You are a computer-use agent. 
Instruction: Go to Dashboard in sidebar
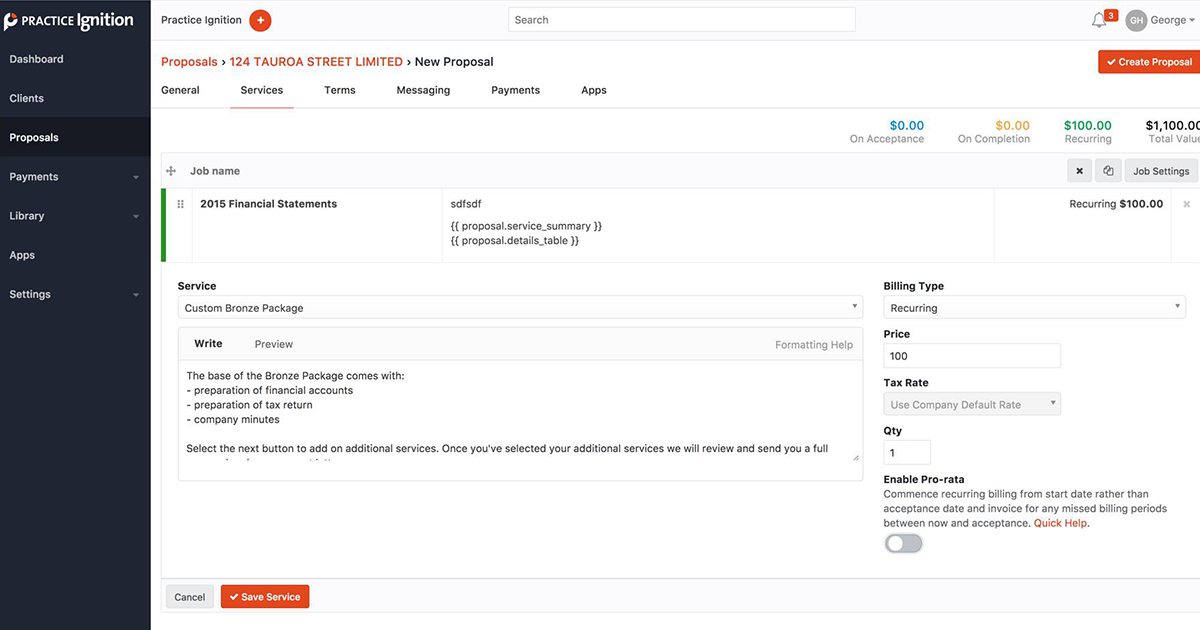(75, 59)
